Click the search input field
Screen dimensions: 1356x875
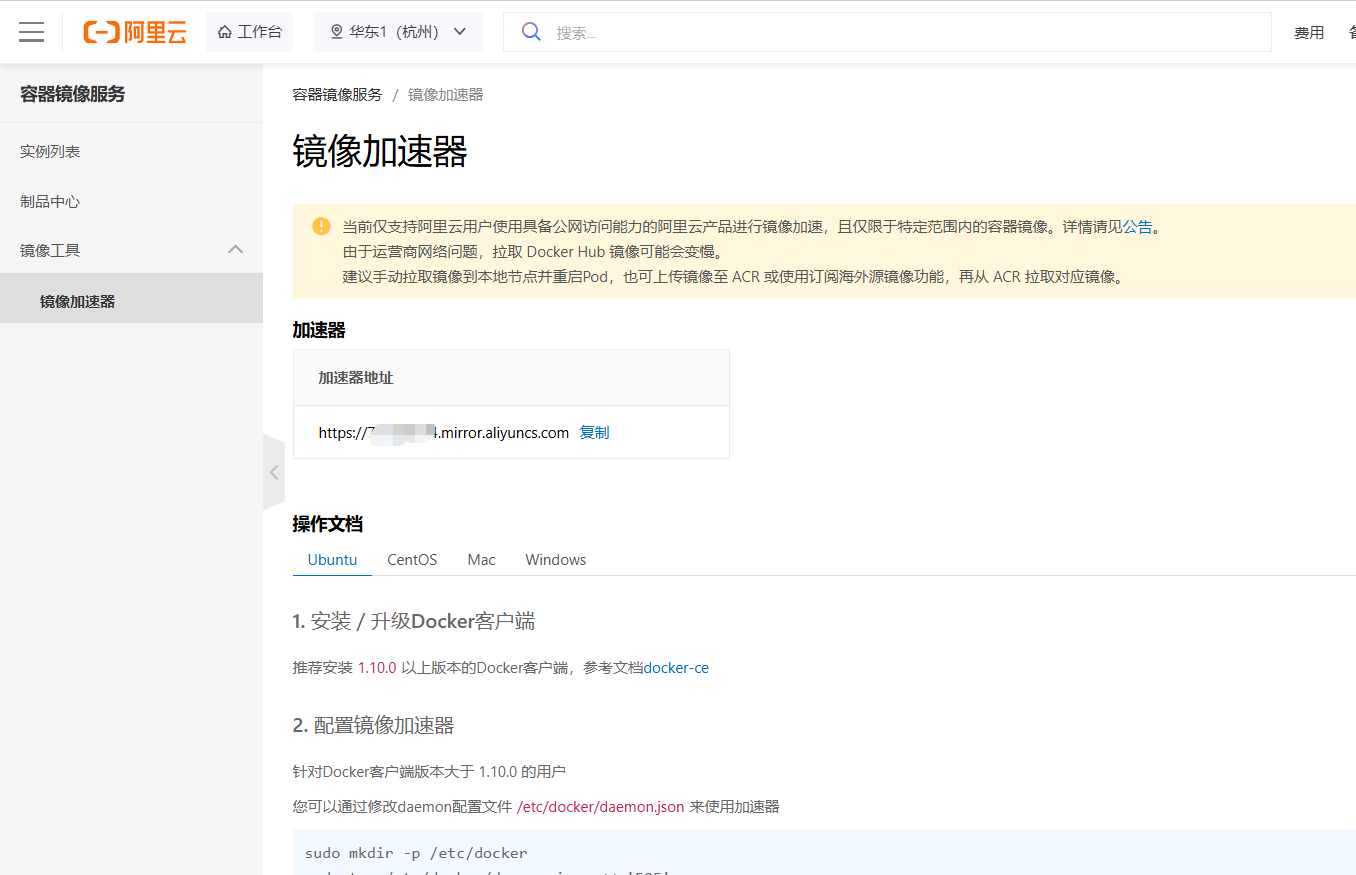(800, 31)
